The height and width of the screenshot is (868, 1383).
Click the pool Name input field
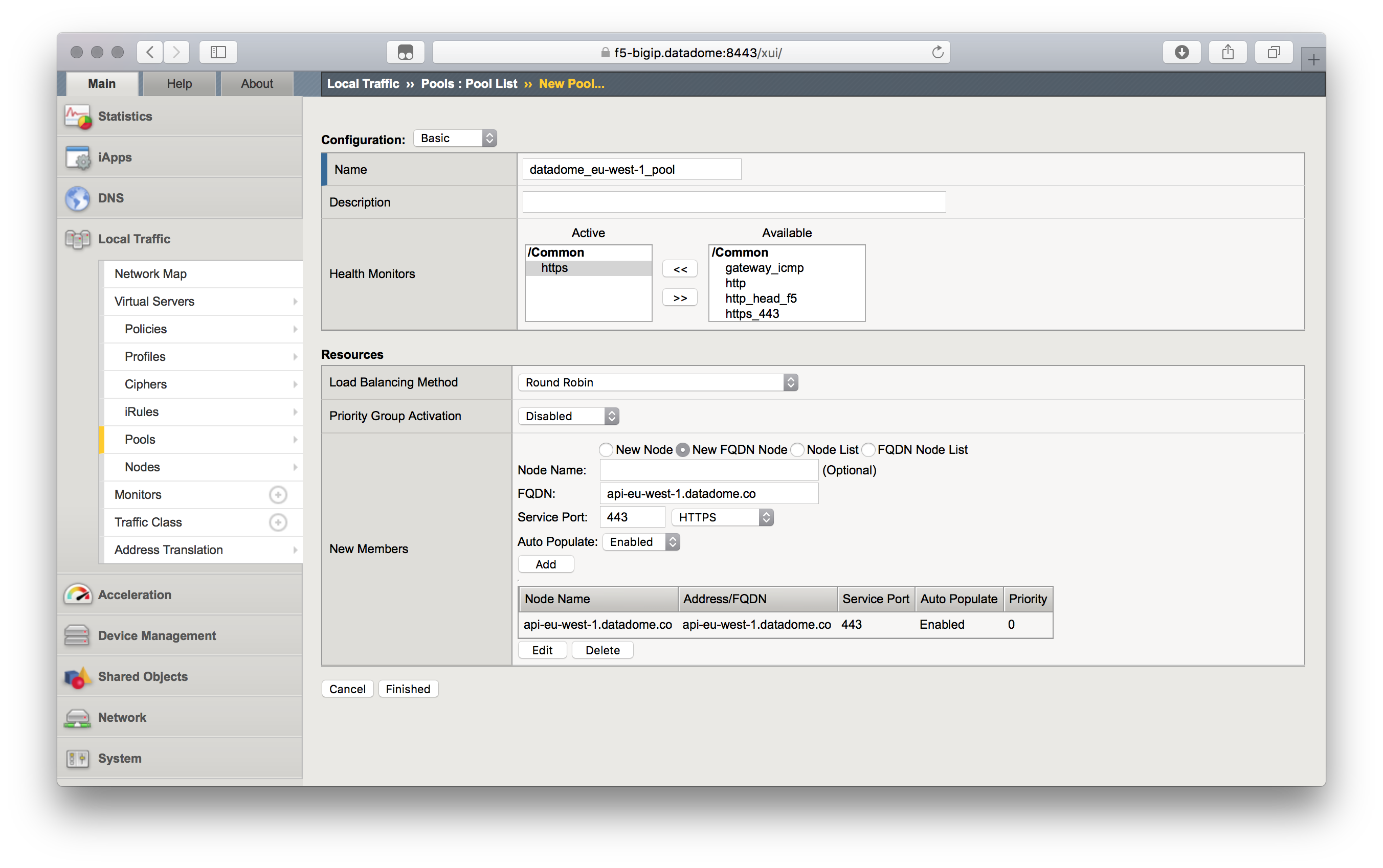tap(632, 170)
